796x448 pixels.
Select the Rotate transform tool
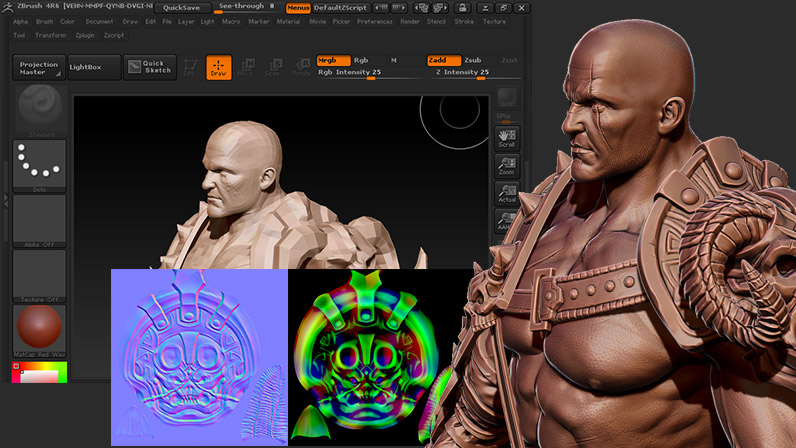coord(301,68)
